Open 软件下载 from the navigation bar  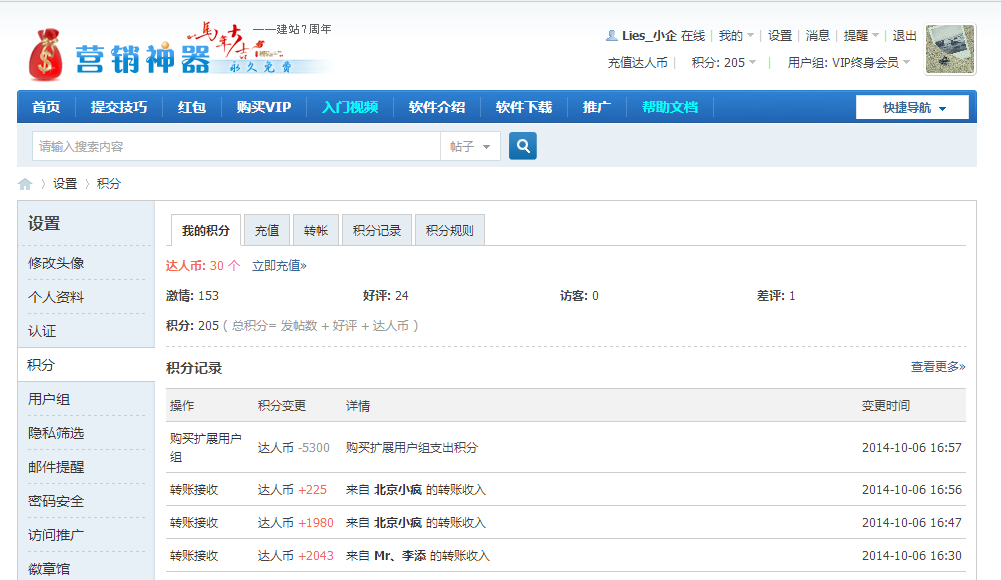click(x=524, y=107)
